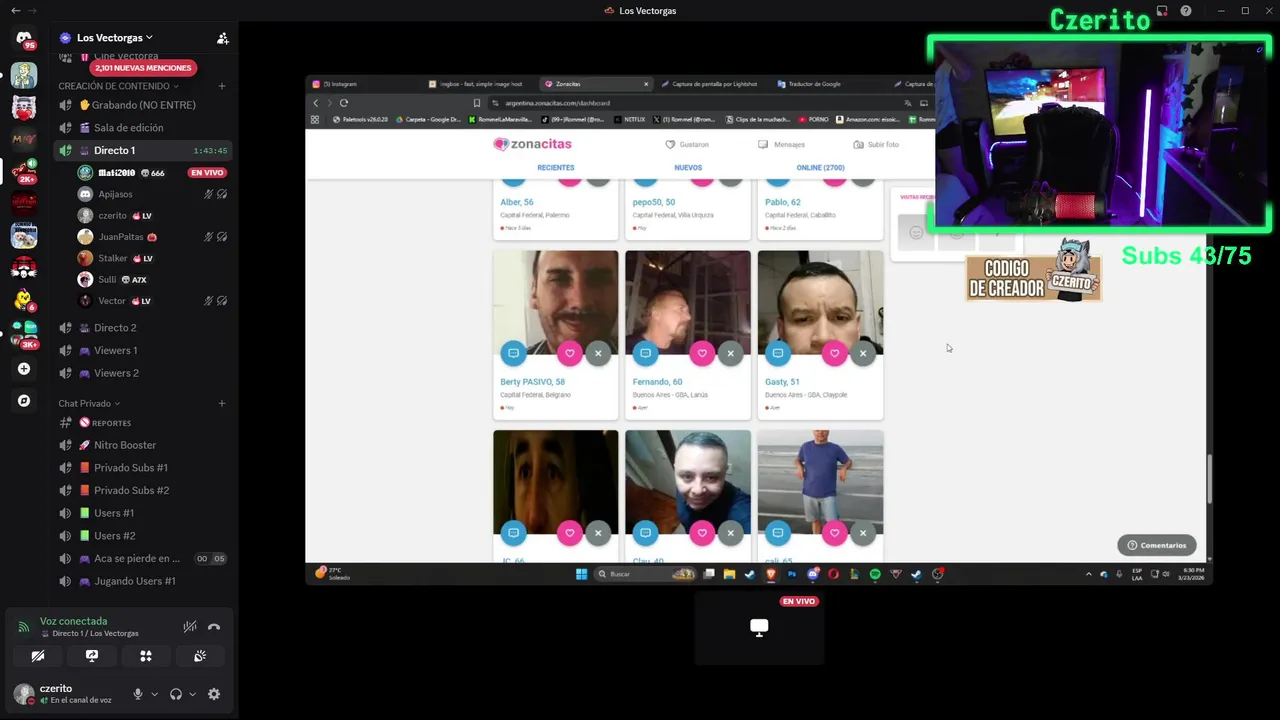1280x720 pixels.
Task: Click the Comentarios button in stream
Action: coord(1157,545)
